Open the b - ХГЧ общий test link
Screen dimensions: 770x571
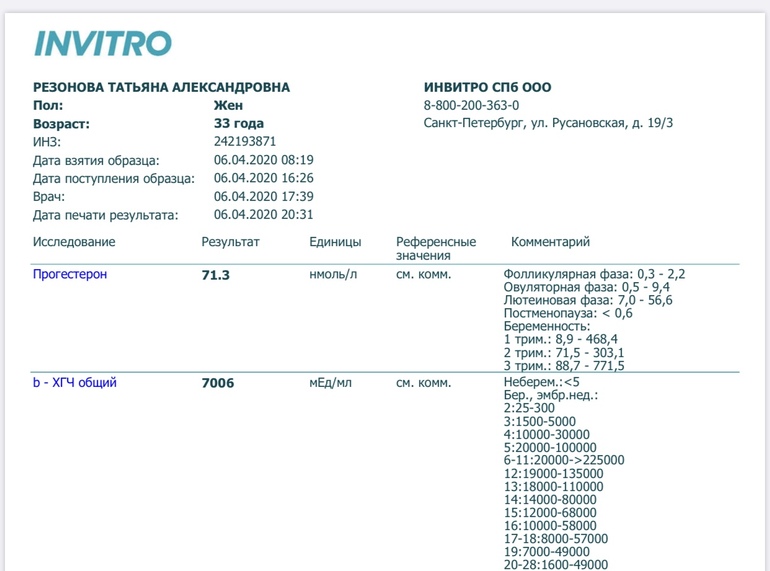[x=75, y=382]
